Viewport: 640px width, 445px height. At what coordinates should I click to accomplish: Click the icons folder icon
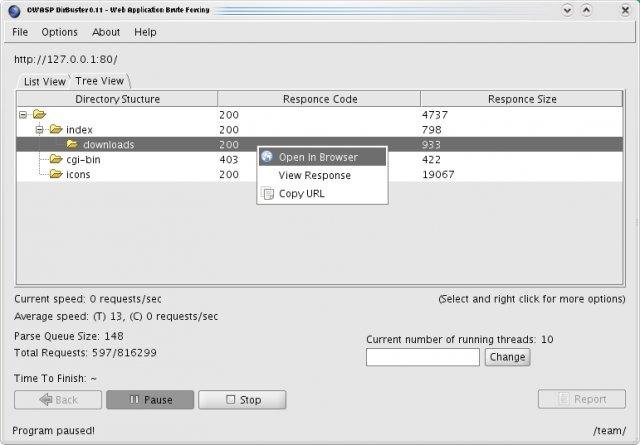click(x=56, y=174)
